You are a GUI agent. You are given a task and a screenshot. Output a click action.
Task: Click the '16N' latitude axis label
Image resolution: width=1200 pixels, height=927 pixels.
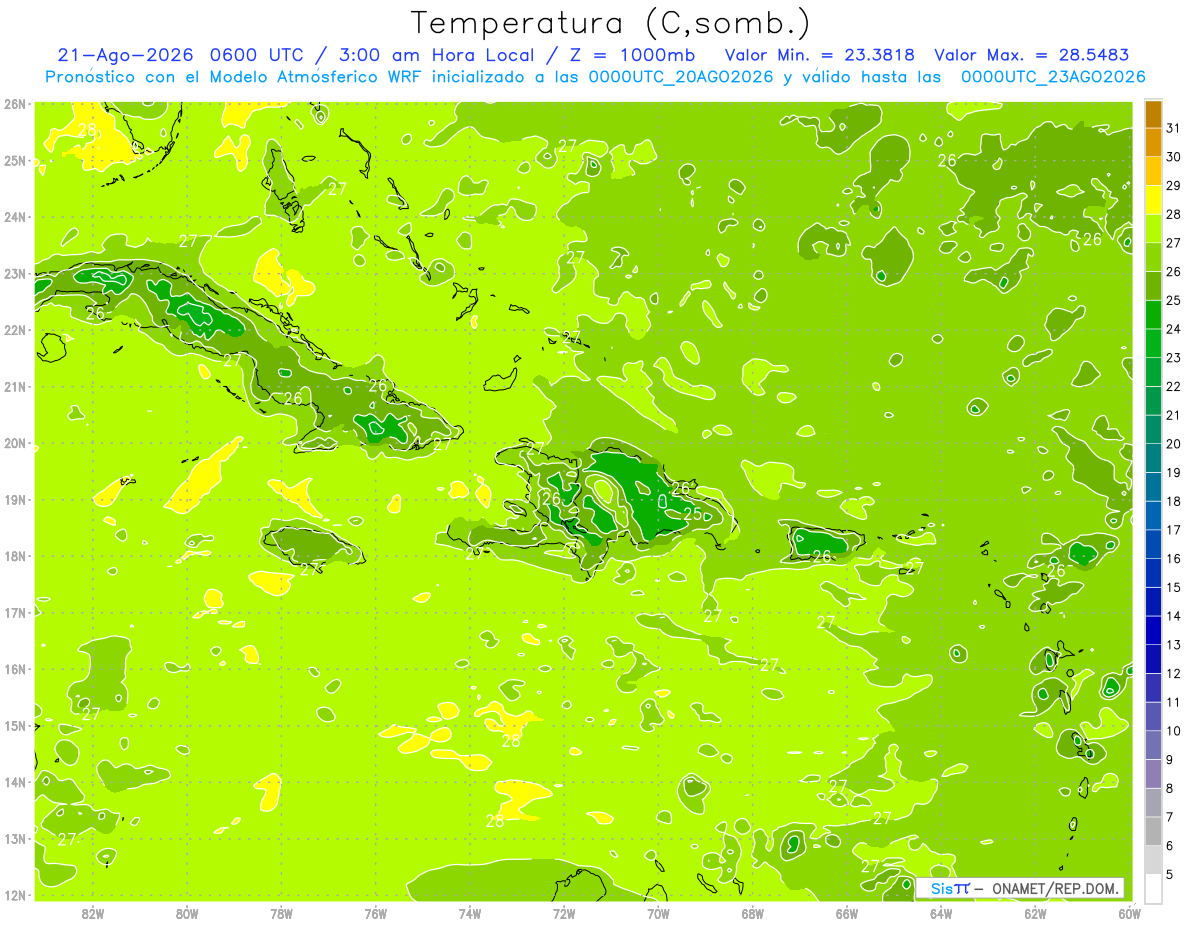[15, 669]
